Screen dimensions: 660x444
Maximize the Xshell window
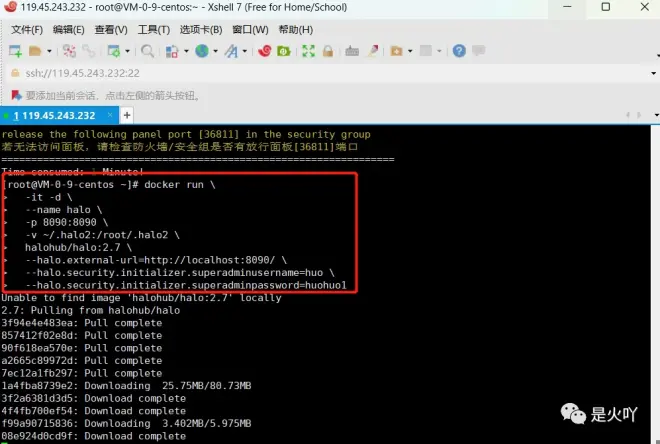pyautogui.click(x=606, y=7)
